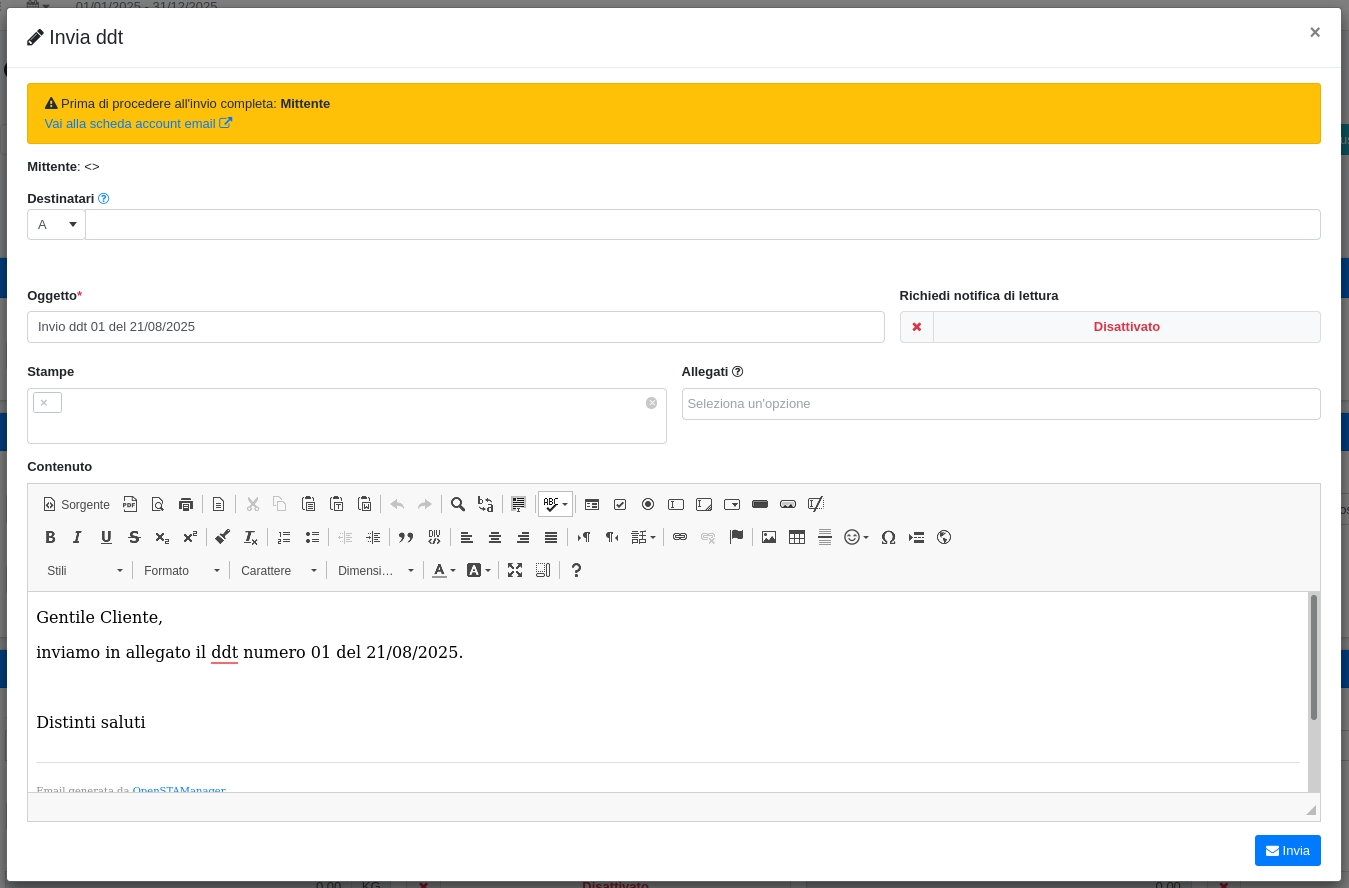Viewport: 1349px width, 888px height.
Task: Open the recipient type 'A' dropdown
Action: (x=56, y=224)
